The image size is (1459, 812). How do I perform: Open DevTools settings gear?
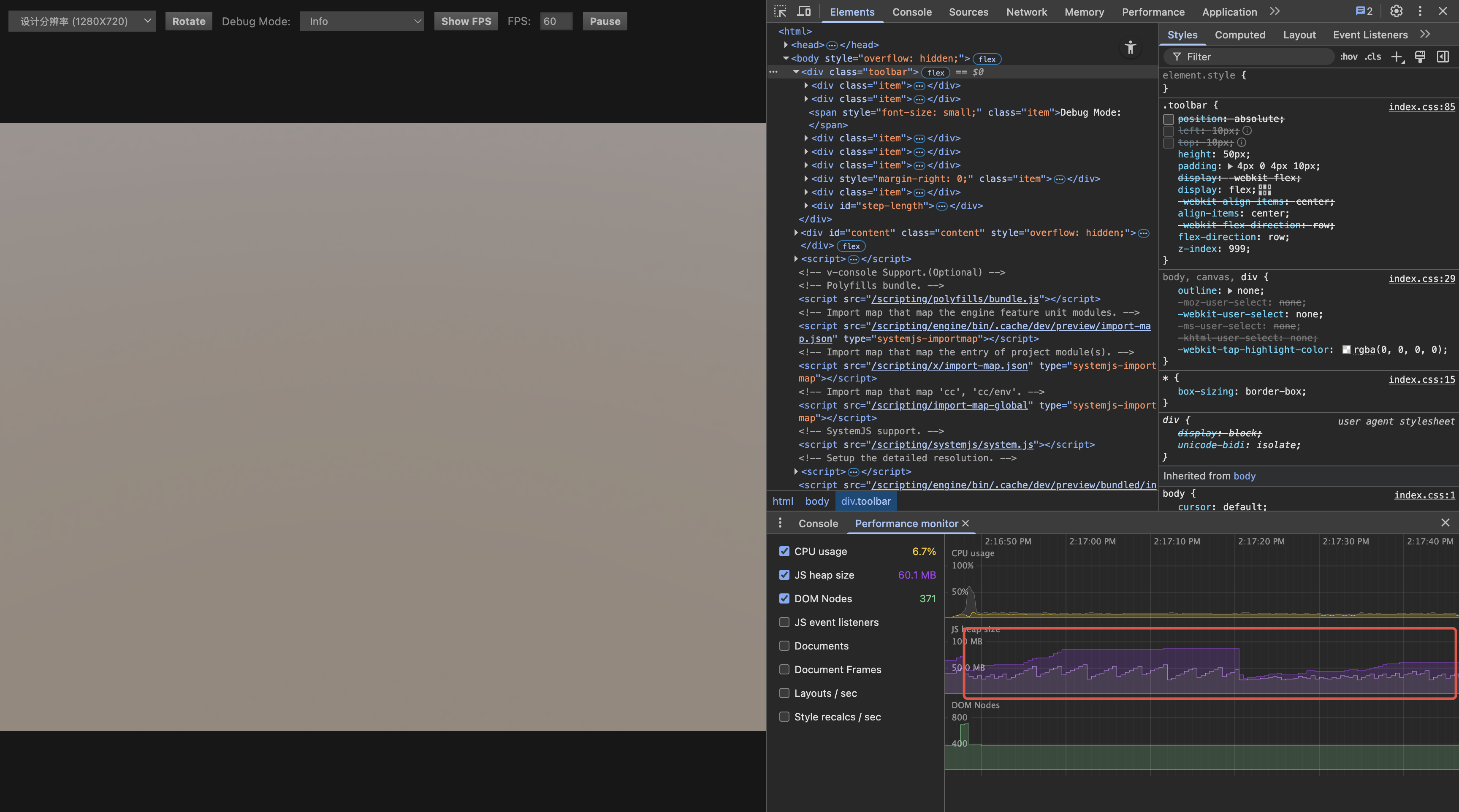1396,11
